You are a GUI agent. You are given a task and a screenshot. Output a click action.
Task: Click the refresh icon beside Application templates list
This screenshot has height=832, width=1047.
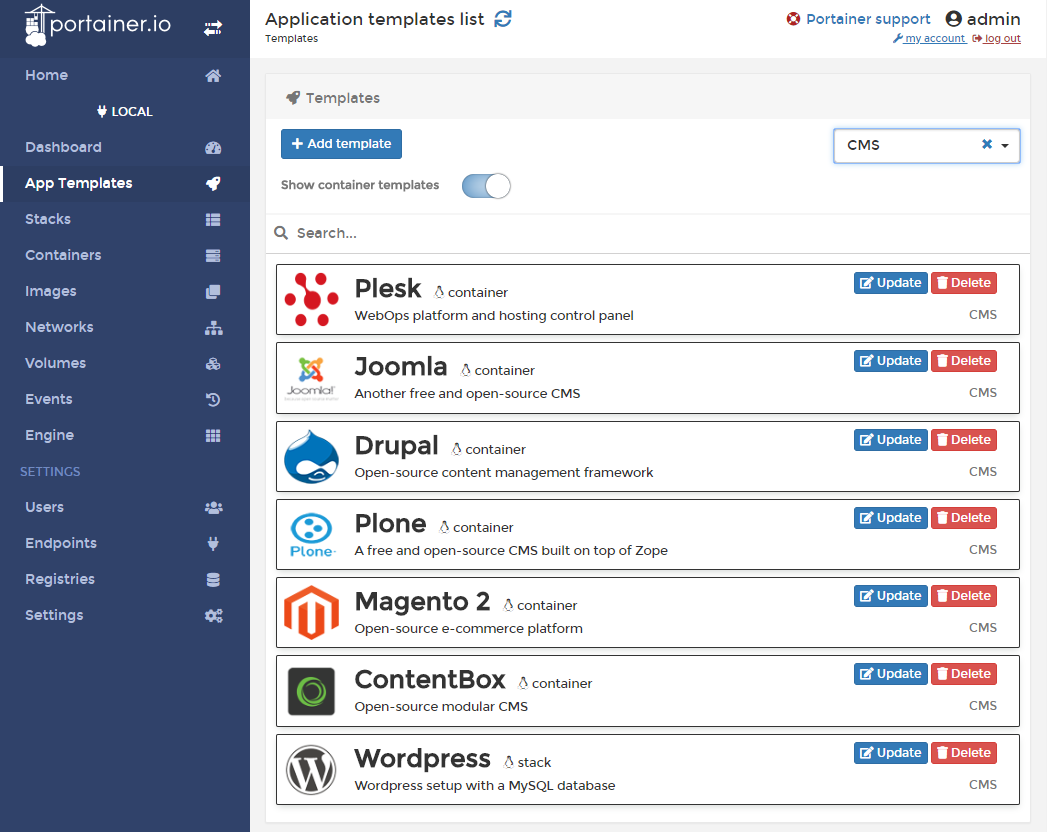[503, 19]
